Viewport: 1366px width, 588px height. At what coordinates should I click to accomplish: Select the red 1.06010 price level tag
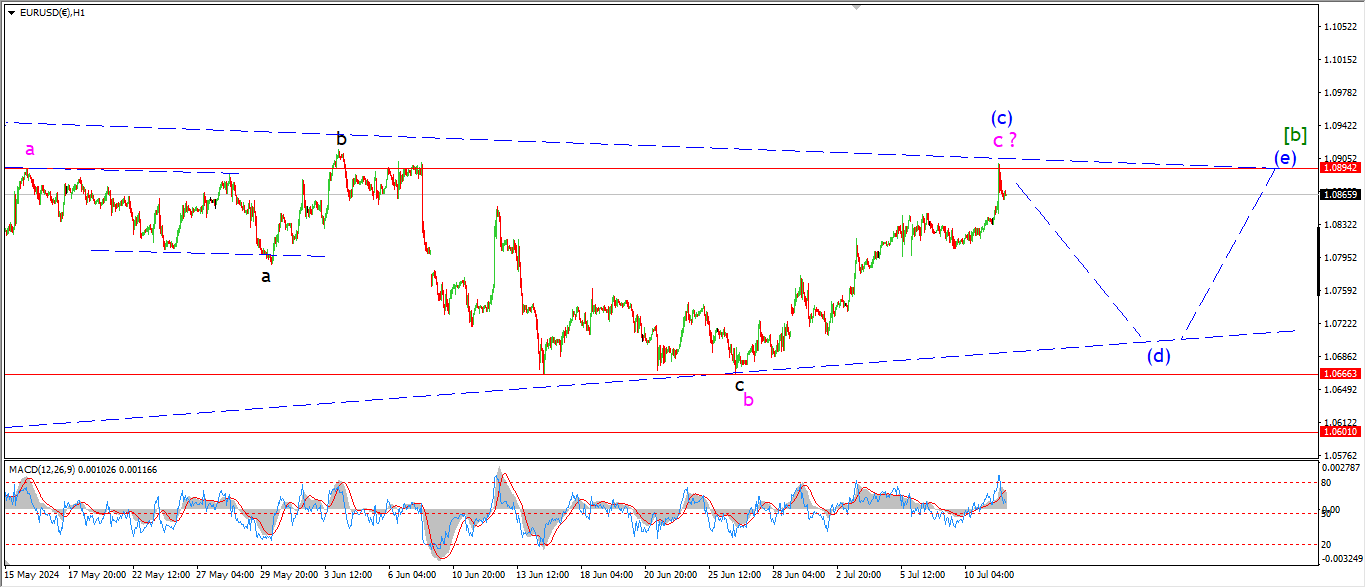(x=1339, y=432)
